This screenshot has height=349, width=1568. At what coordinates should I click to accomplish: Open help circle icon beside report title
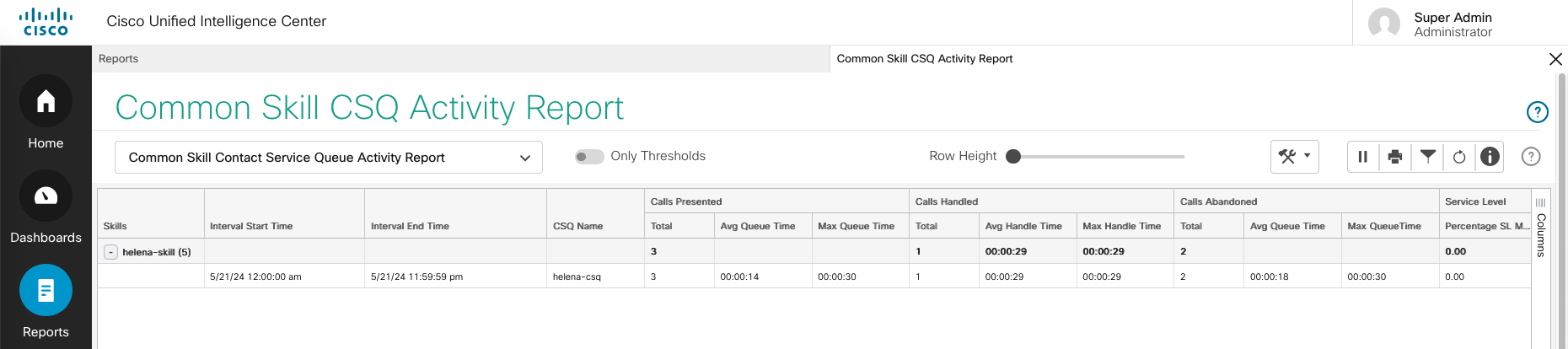(x=1537, y=112)
